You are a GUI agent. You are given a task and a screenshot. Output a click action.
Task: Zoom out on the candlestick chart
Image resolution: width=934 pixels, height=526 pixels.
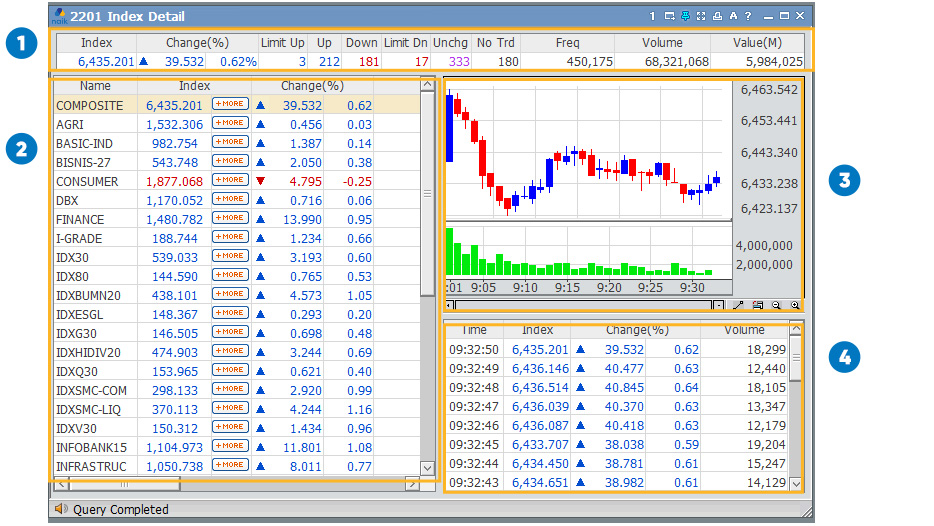776,305
